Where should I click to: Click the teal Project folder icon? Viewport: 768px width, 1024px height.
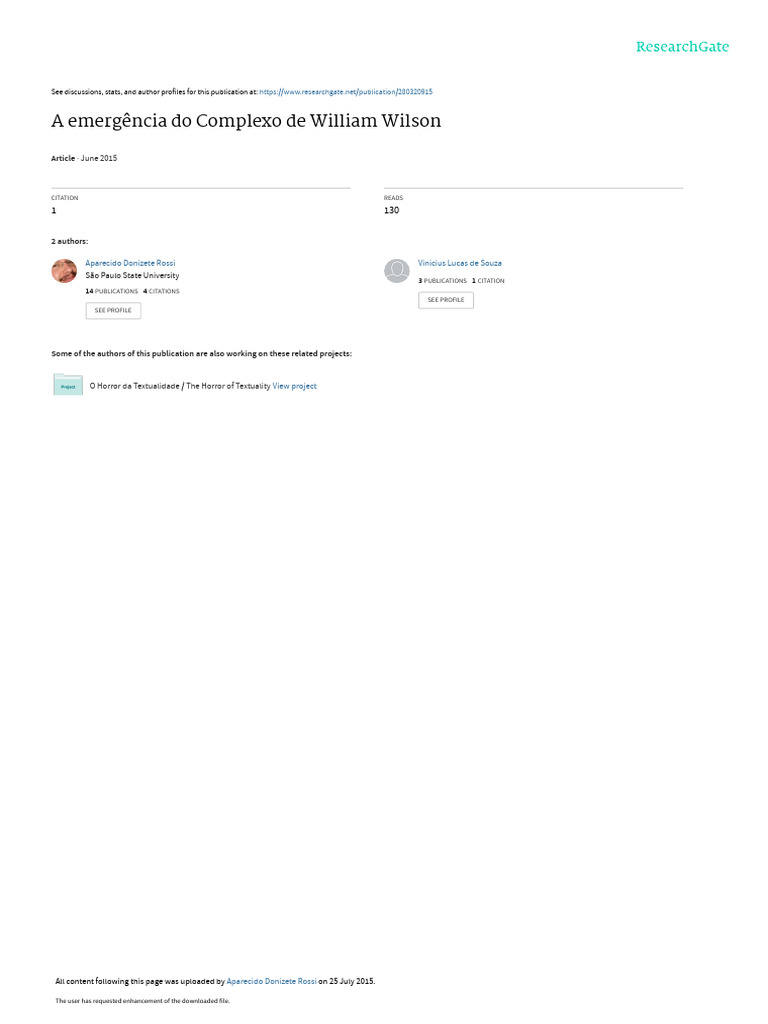point(68,385)
